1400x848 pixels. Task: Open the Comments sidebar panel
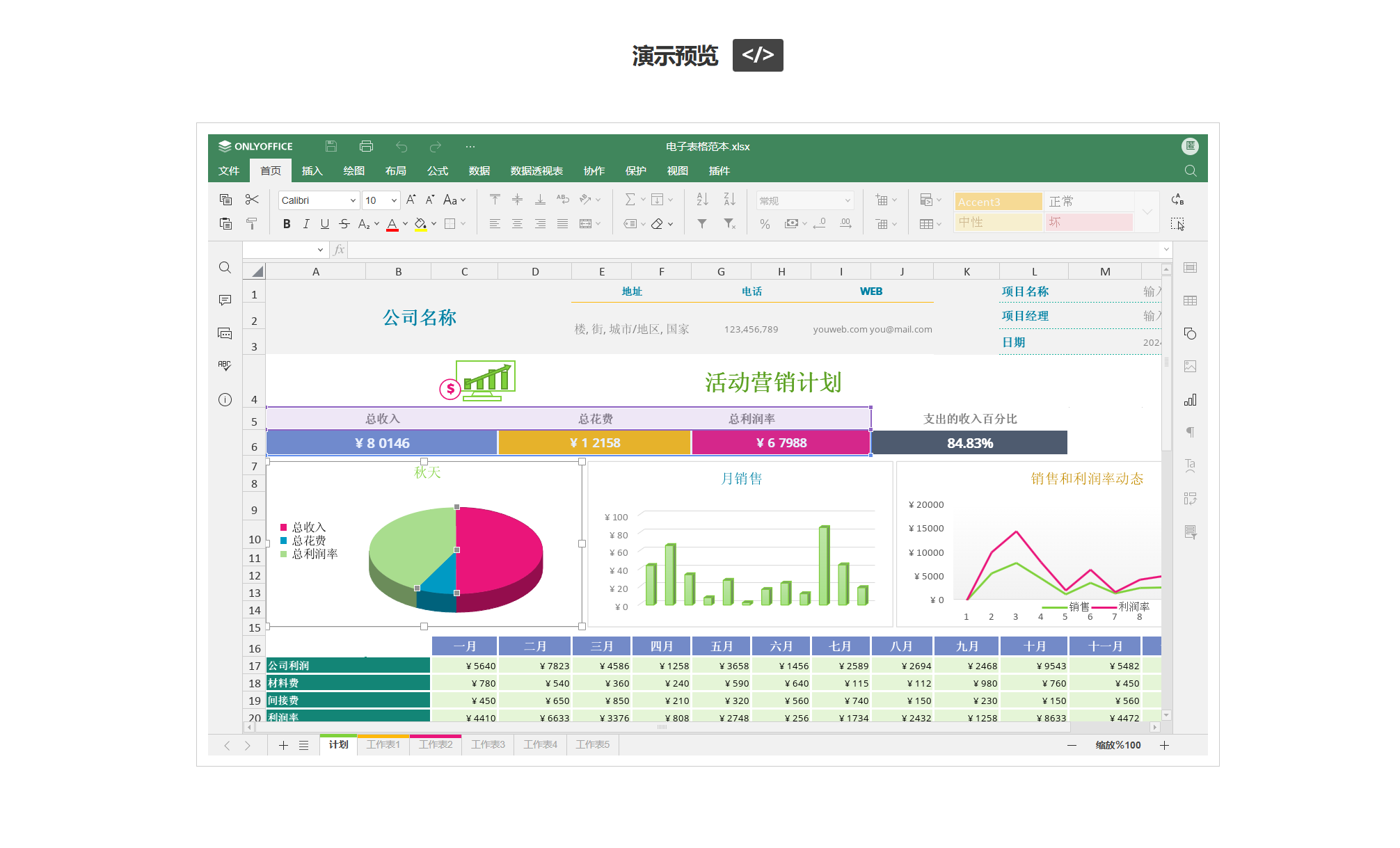click(x=225, y=300)
